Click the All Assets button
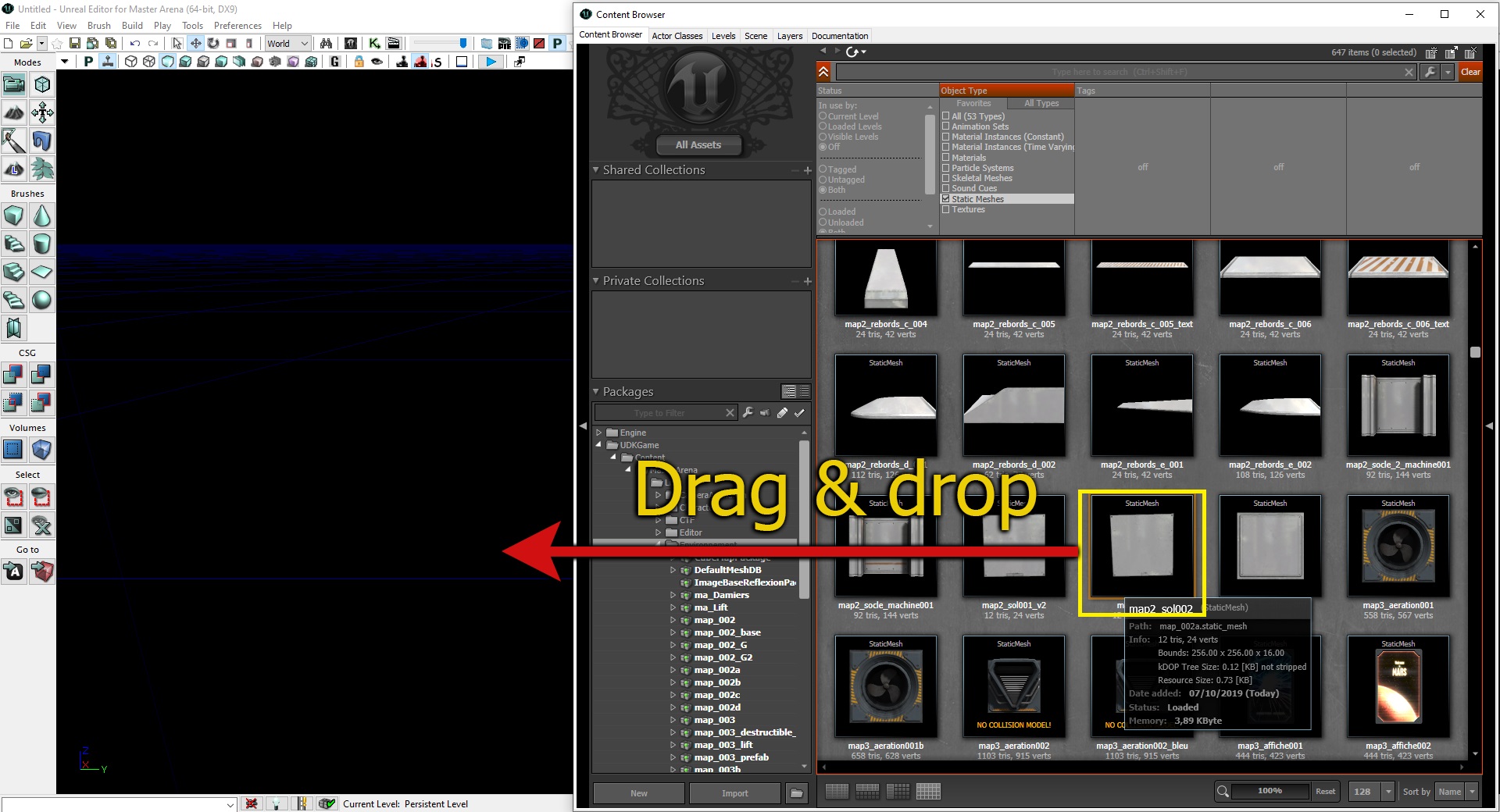Screen dimensions: 1500x812 pos(698,144)
